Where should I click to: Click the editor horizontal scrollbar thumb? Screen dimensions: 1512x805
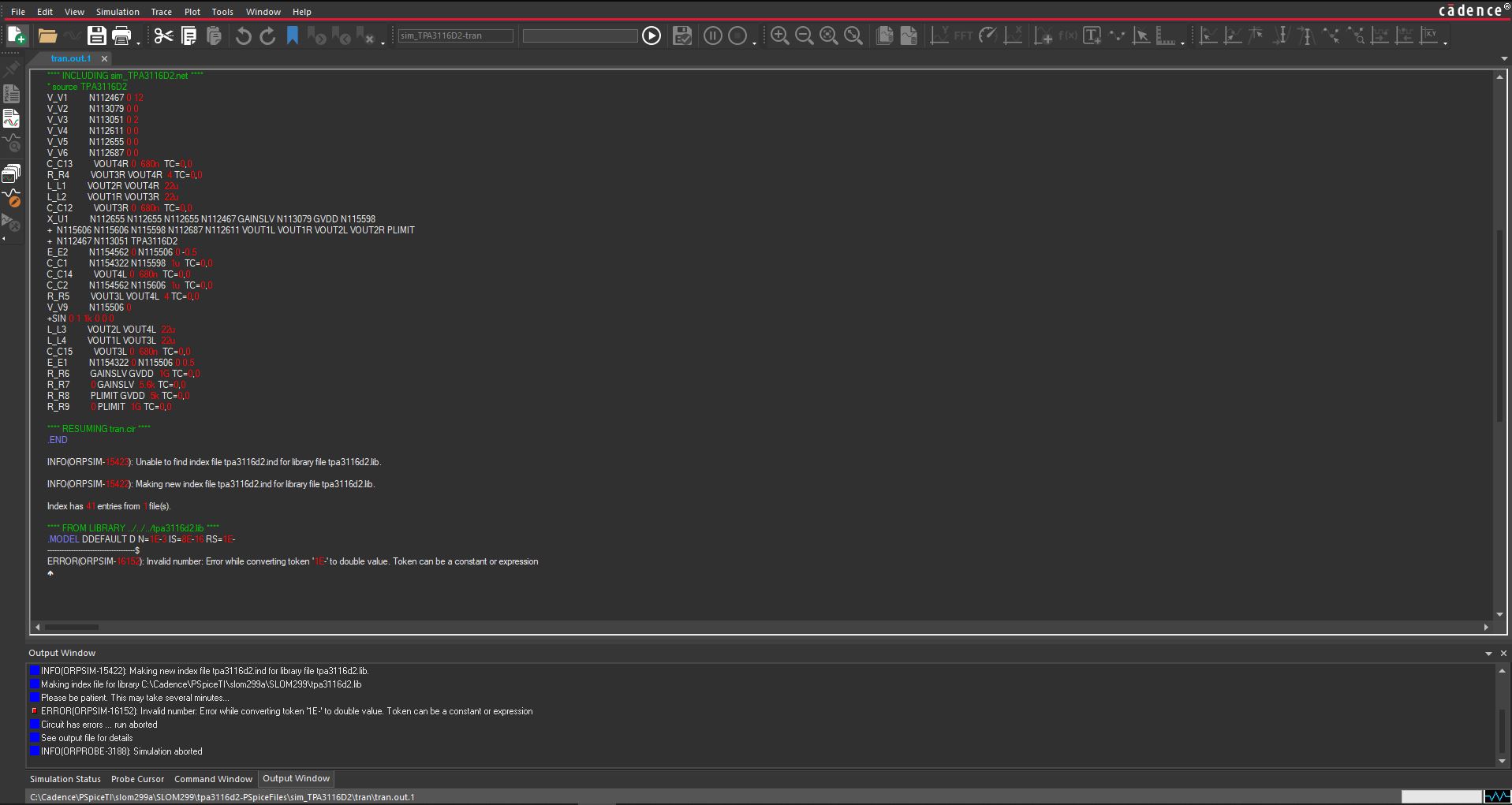tap(72, 628)
